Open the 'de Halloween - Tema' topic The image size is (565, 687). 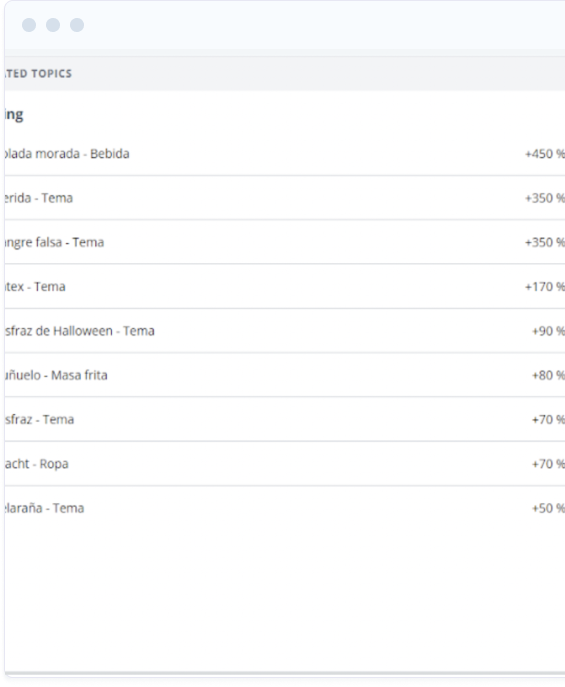[x=285, y=331]
